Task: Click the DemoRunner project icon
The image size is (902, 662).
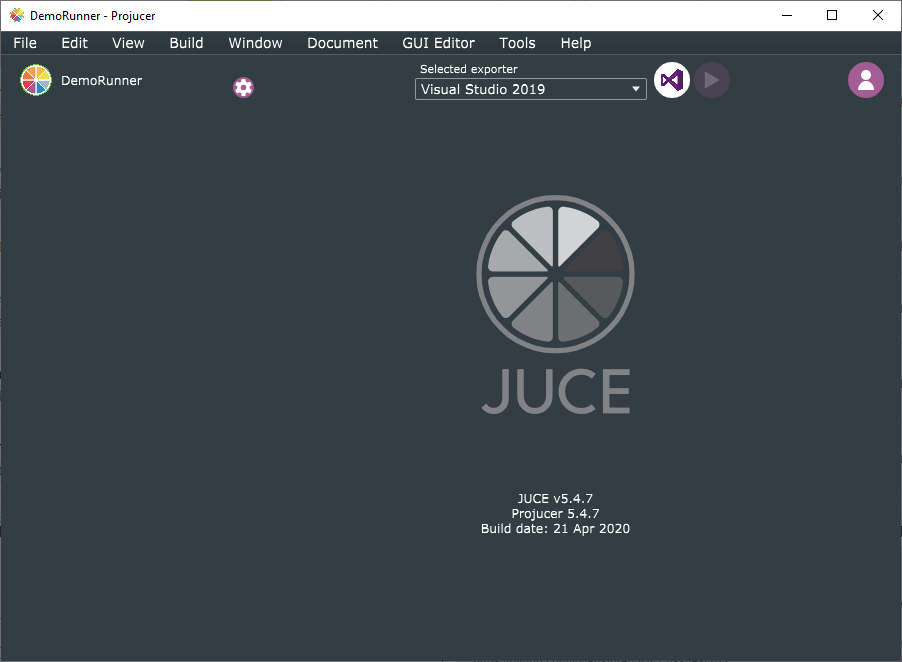Action: point(36,80)
